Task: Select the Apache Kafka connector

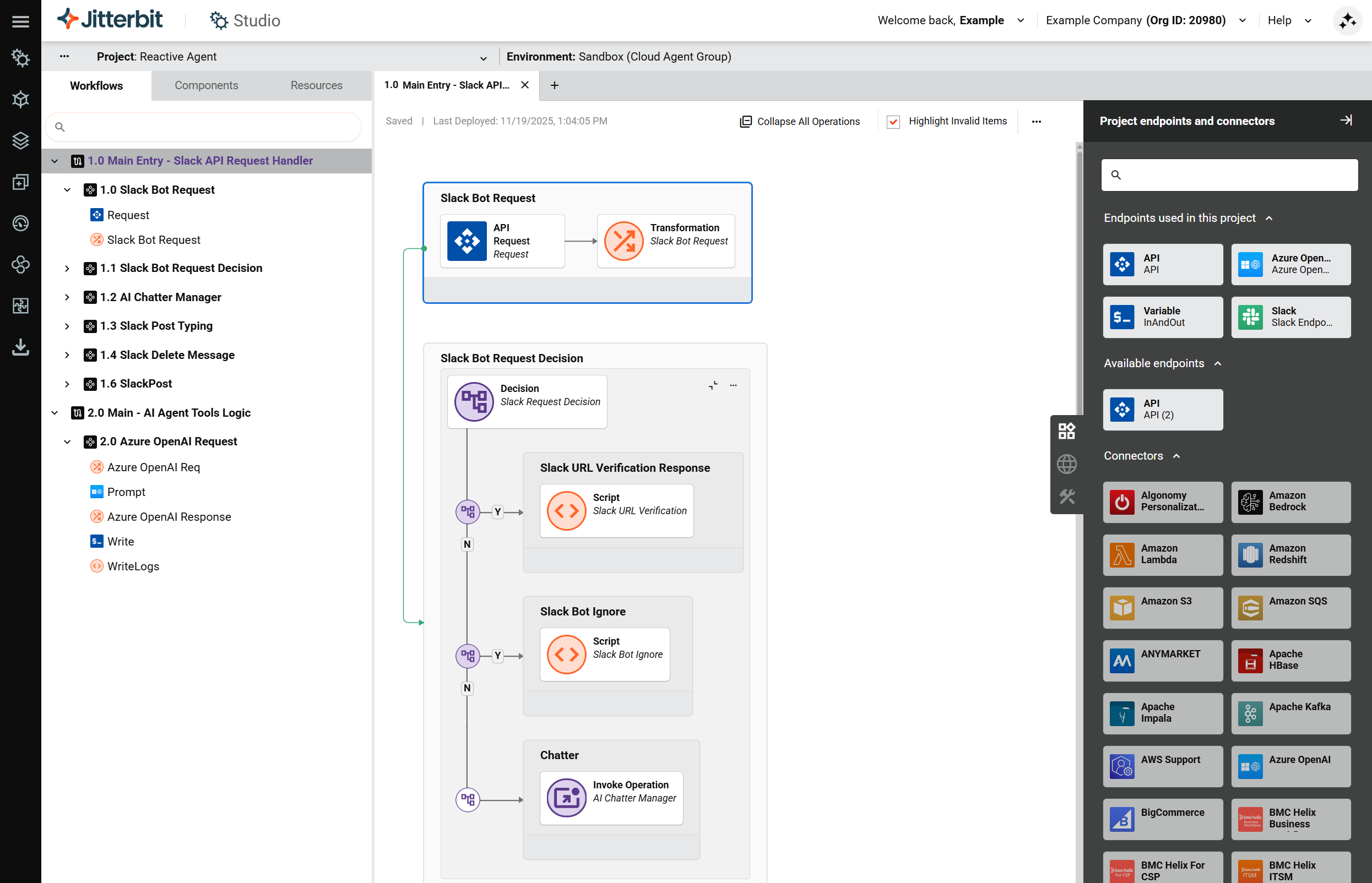Action: coord(1290,713)
